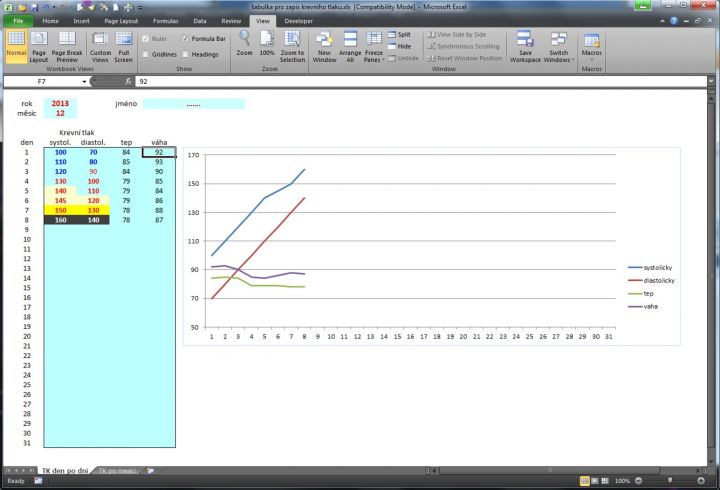Switch to the Insert tab
720x490 pixels.
(x=81, y=21)
